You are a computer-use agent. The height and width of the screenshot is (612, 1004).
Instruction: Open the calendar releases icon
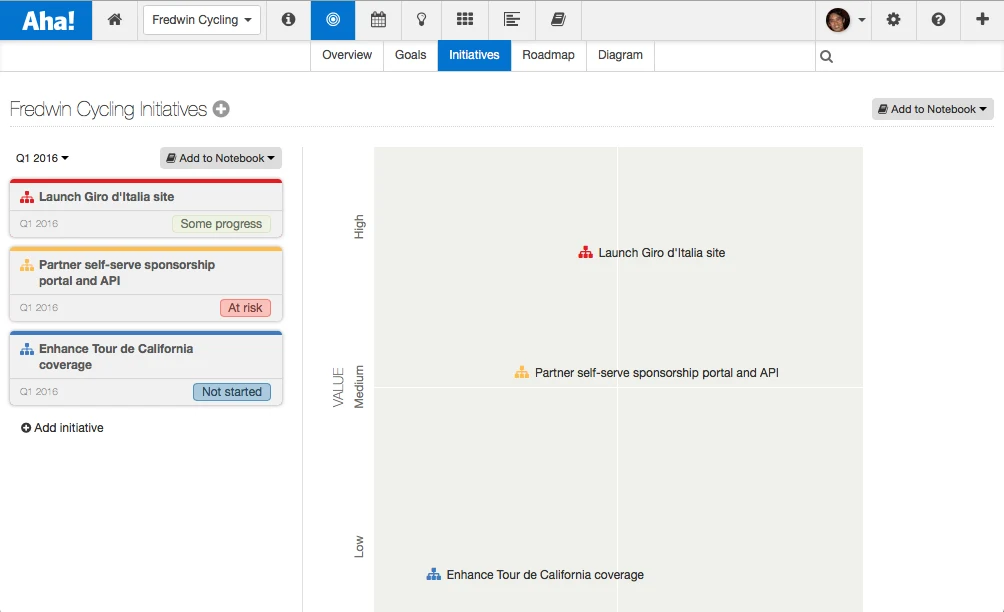click(378, 20)
